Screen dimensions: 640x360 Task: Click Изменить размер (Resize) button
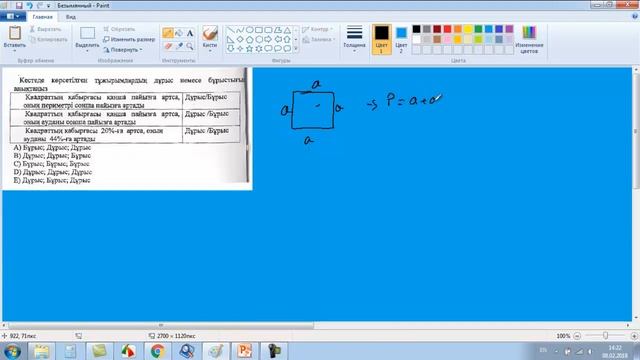(x=129, y=40)
